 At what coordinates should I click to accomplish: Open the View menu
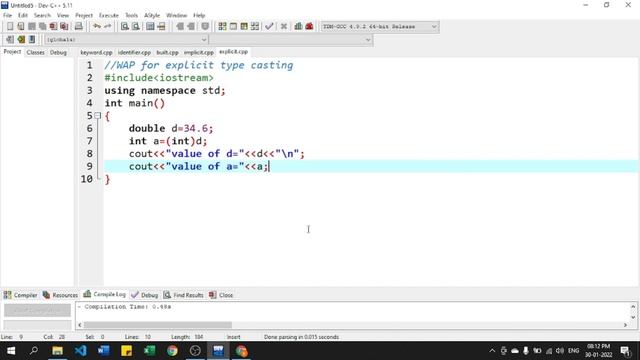(63, 16)
